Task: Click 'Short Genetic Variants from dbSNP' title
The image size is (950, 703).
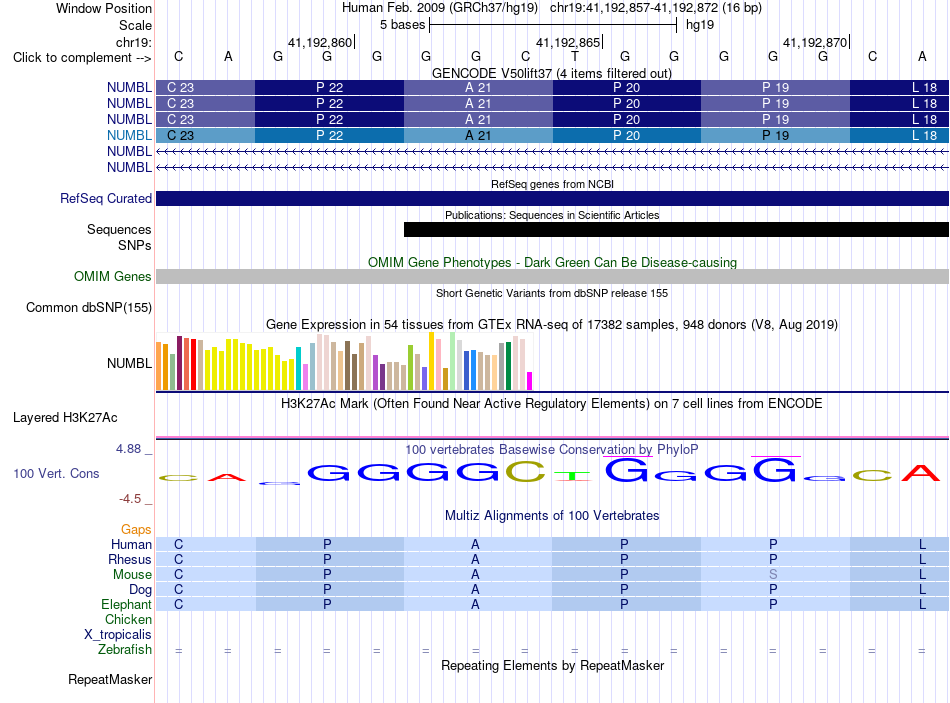Action: (x=552, y=293)
